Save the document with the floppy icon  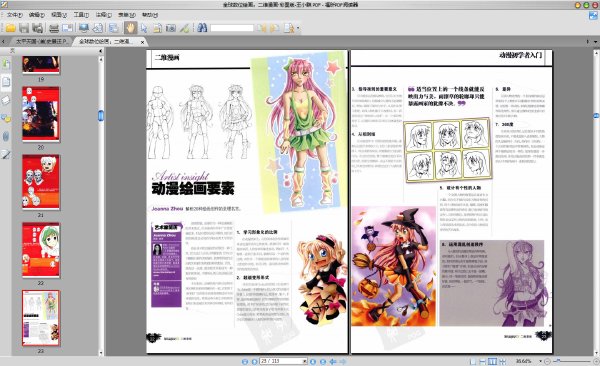24,28
